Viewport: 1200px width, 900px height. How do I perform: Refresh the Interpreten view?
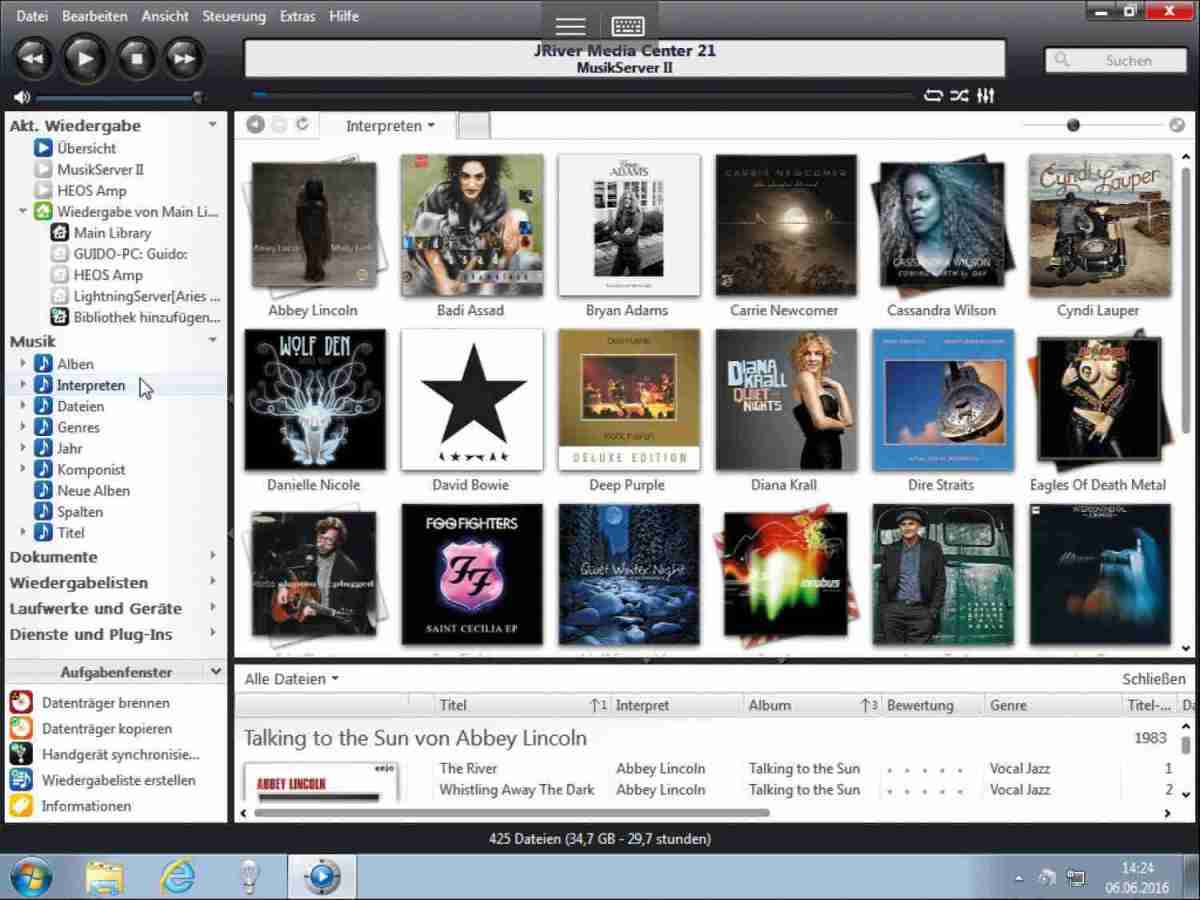[x=302, y=125]
